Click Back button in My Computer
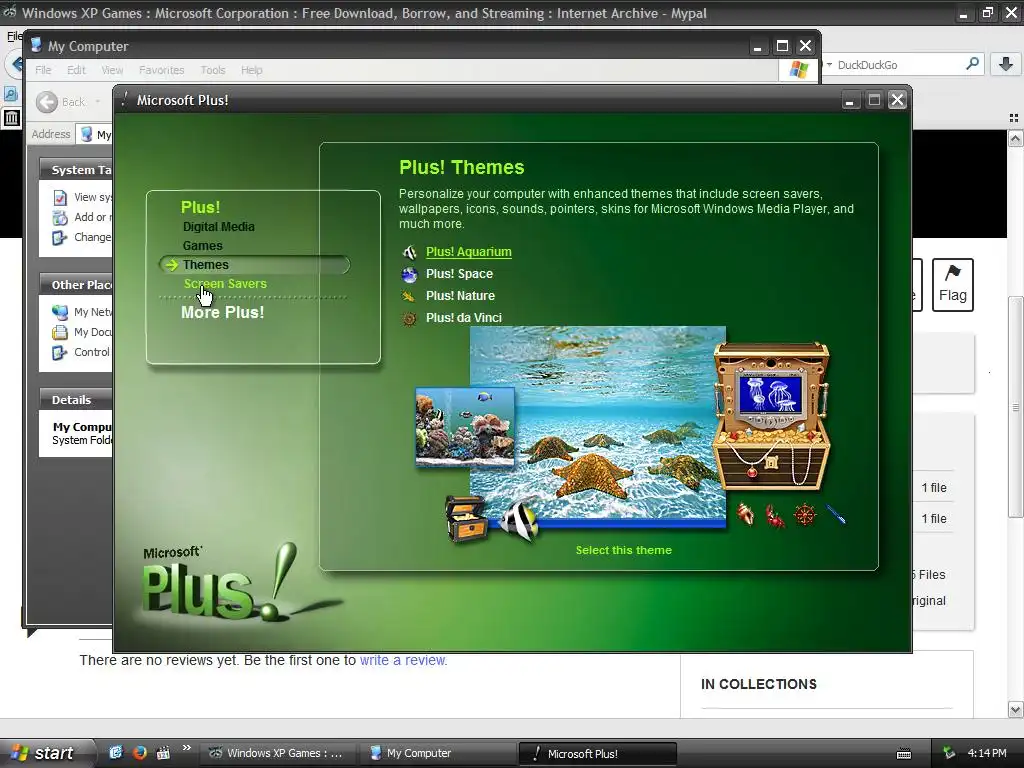This screenshot has width=1024, height=768. (60, 102)
